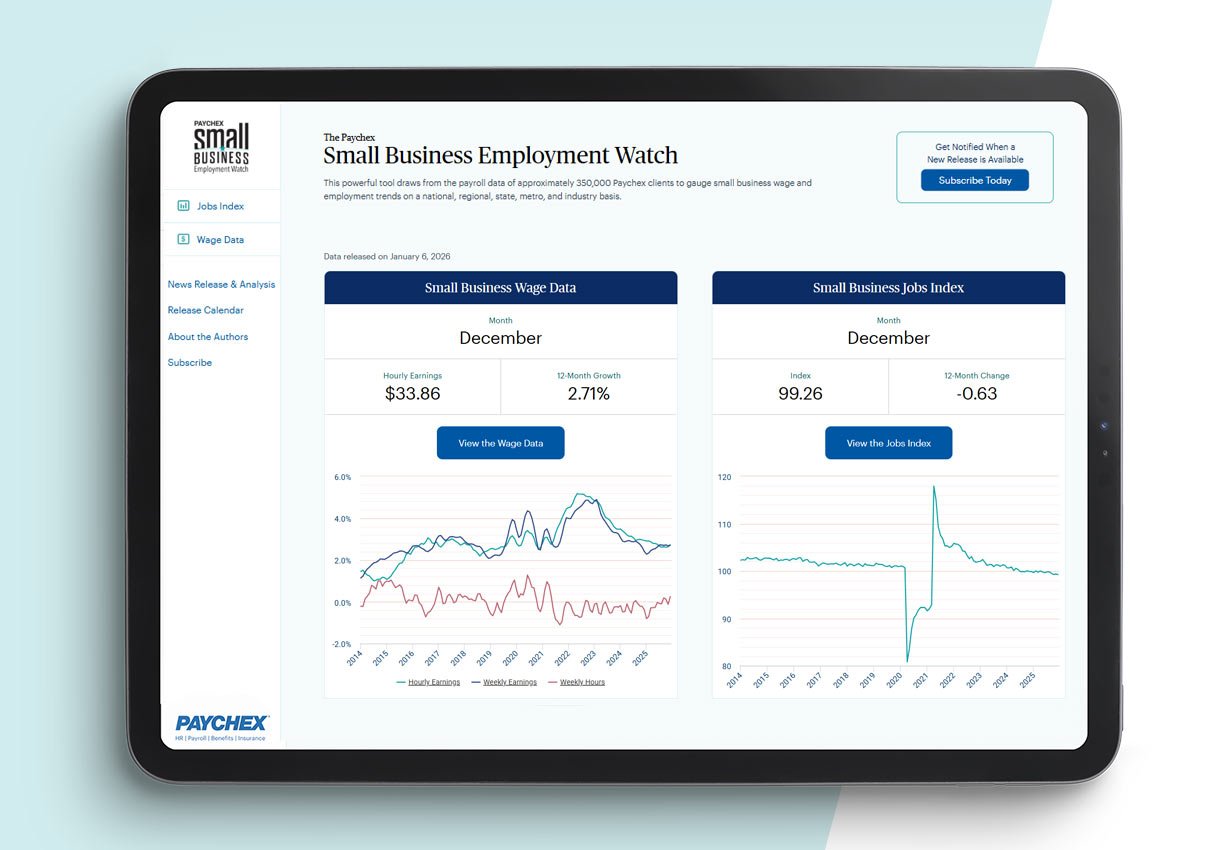The height and width of the screenshot is (850, 1210).
Task: Open News Release & Analysis
Action: click(x=222, y=283)
